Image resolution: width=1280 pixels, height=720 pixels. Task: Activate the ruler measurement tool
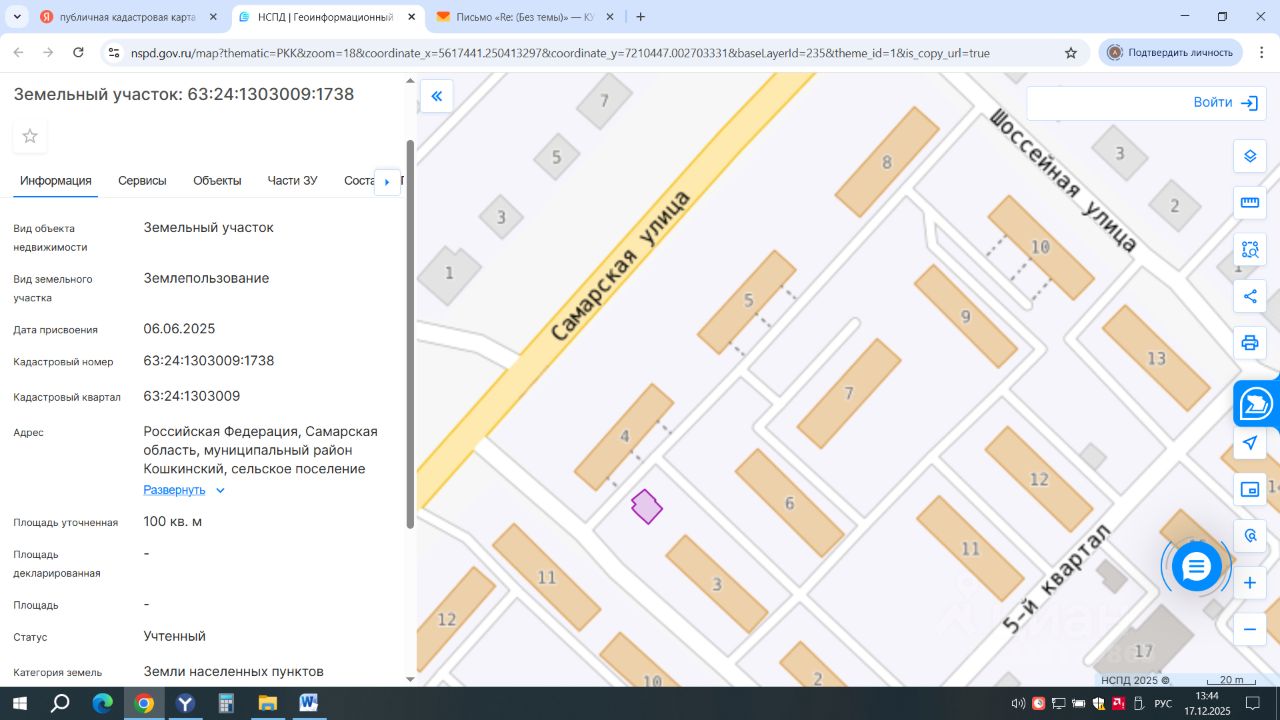tap(1249, 203)
